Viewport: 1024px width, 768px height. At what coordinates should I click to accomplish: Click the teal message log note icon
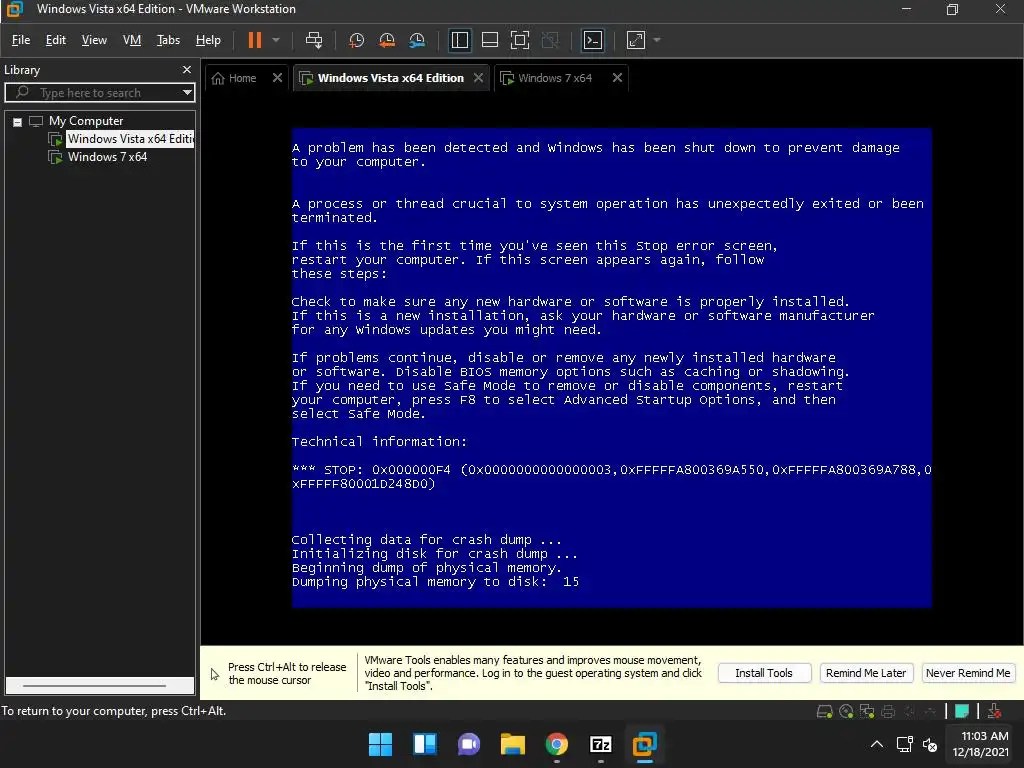point(962,711)
